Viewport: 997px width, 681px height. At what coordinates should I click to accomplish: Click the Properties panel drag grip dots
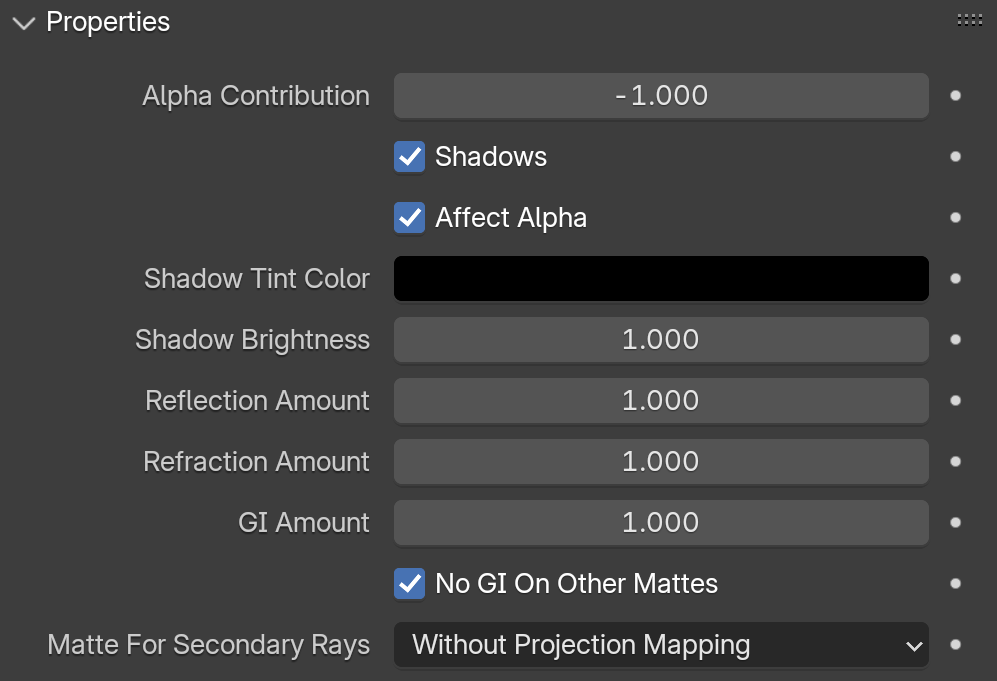[970, 20]
